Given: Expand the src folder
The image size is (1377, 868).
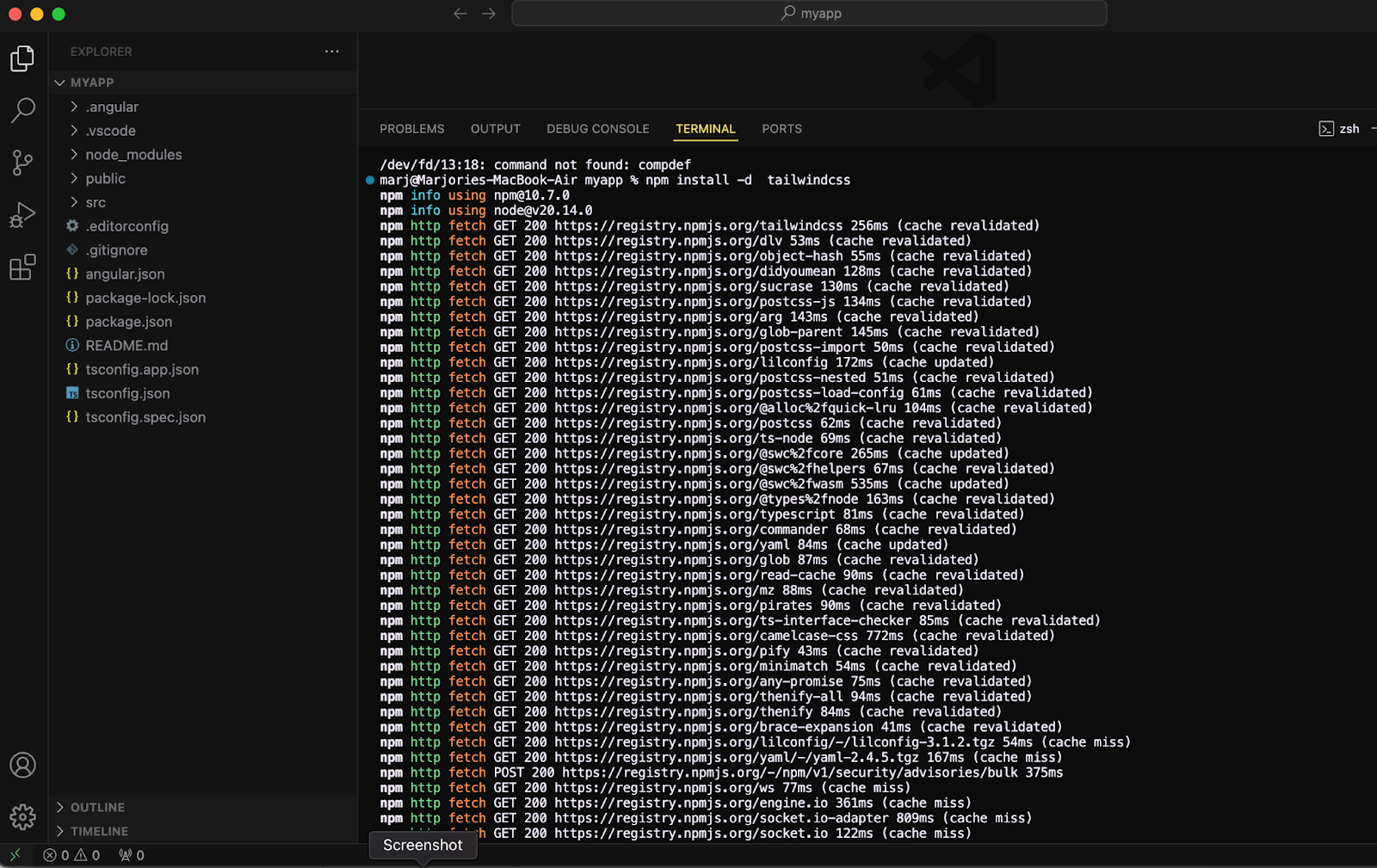Looking at the screenshot, I should point(96,202).
